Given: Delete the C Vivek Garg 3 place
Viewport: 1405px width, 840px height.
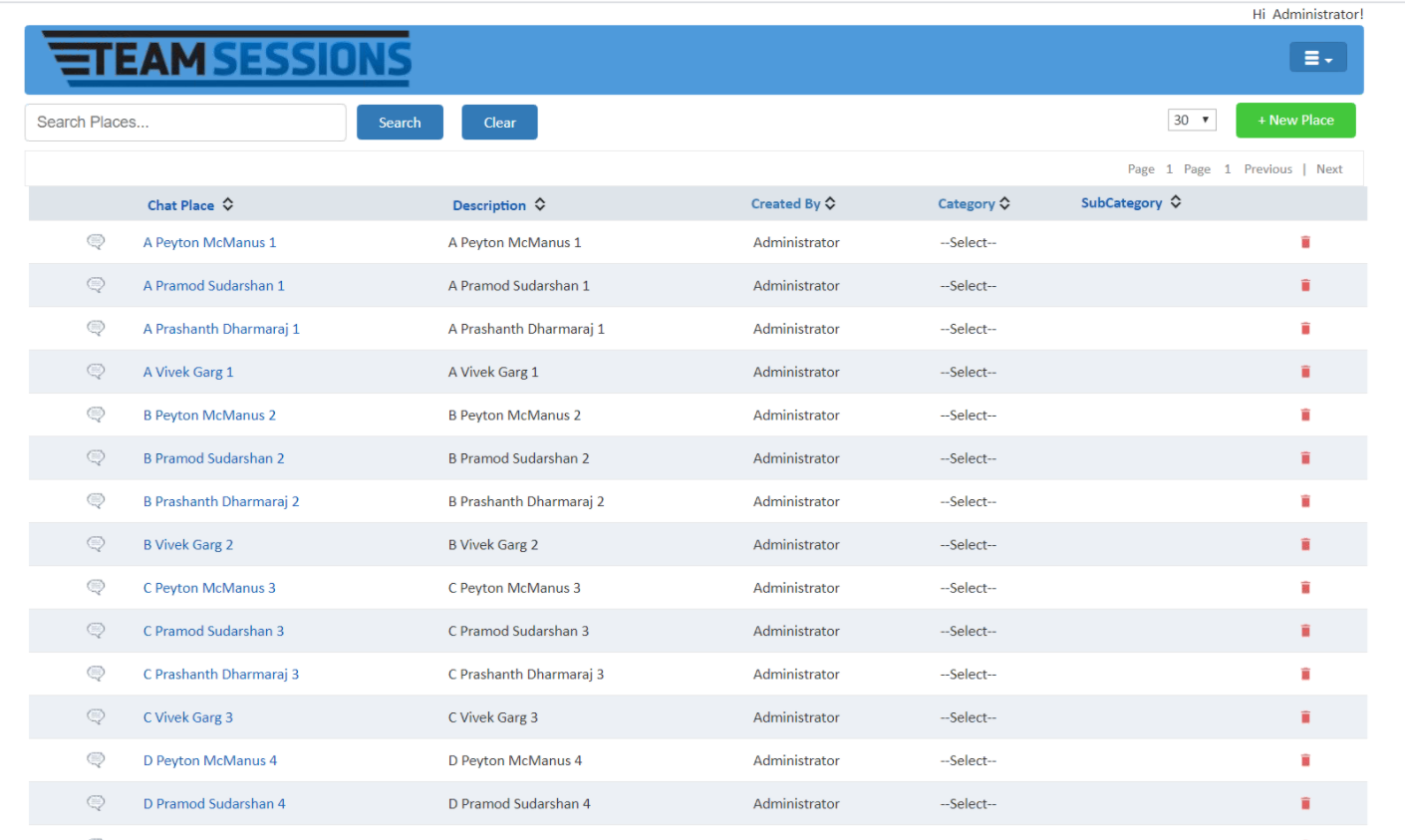Looking at the screenshot, I should click(x=1305, y=717).
